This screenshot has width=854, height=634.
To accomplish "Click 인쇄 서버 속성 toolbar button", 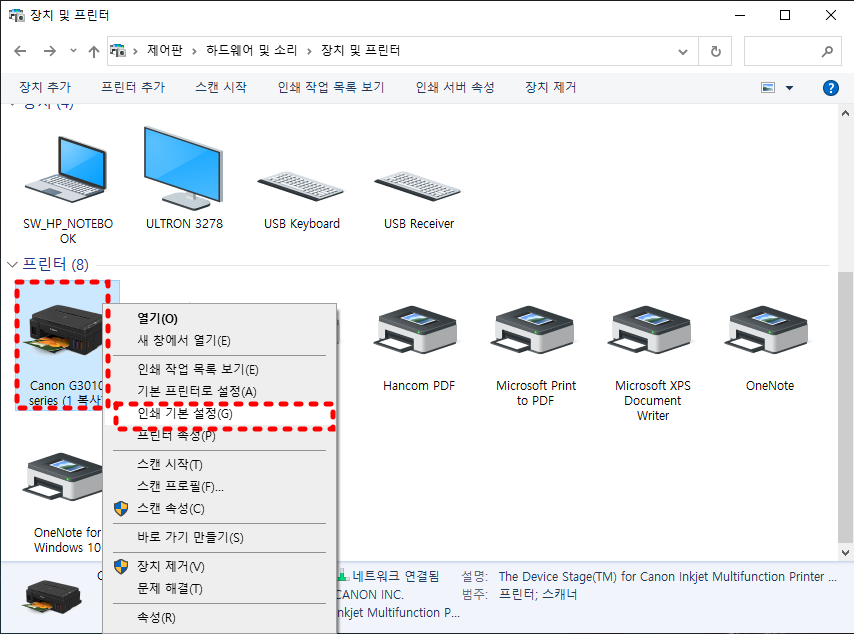I will pyautogui.click(x=455, y=87).
